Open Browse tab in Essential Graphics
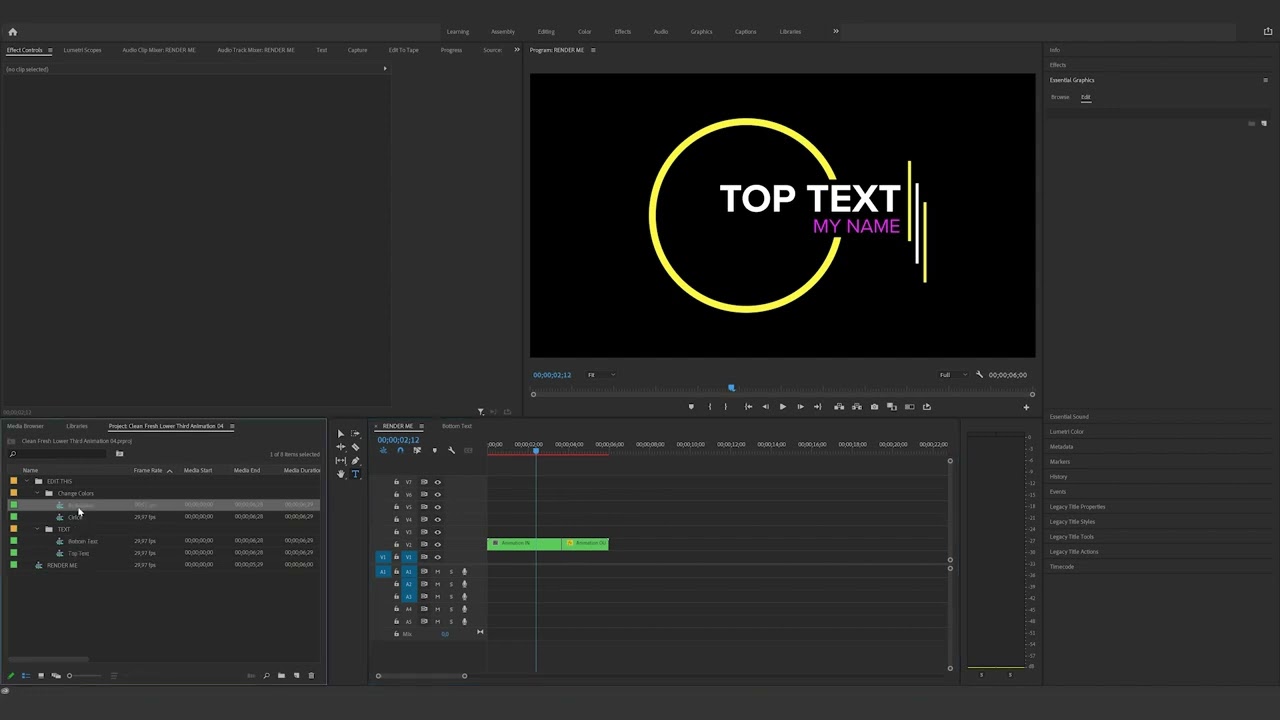The height and width of the screenshot is (720, 1280). coord(1060,97)
